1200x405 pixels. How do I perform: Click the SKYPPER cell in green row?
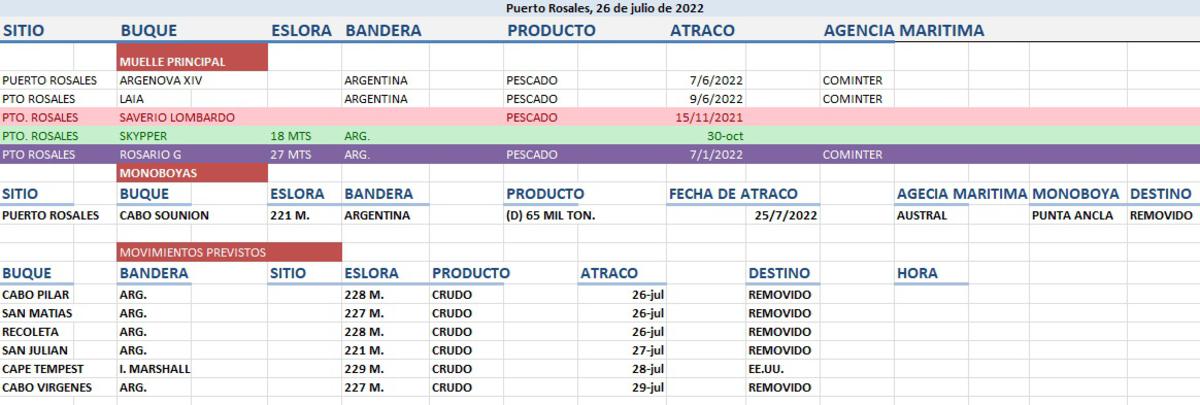pos(192,136)
